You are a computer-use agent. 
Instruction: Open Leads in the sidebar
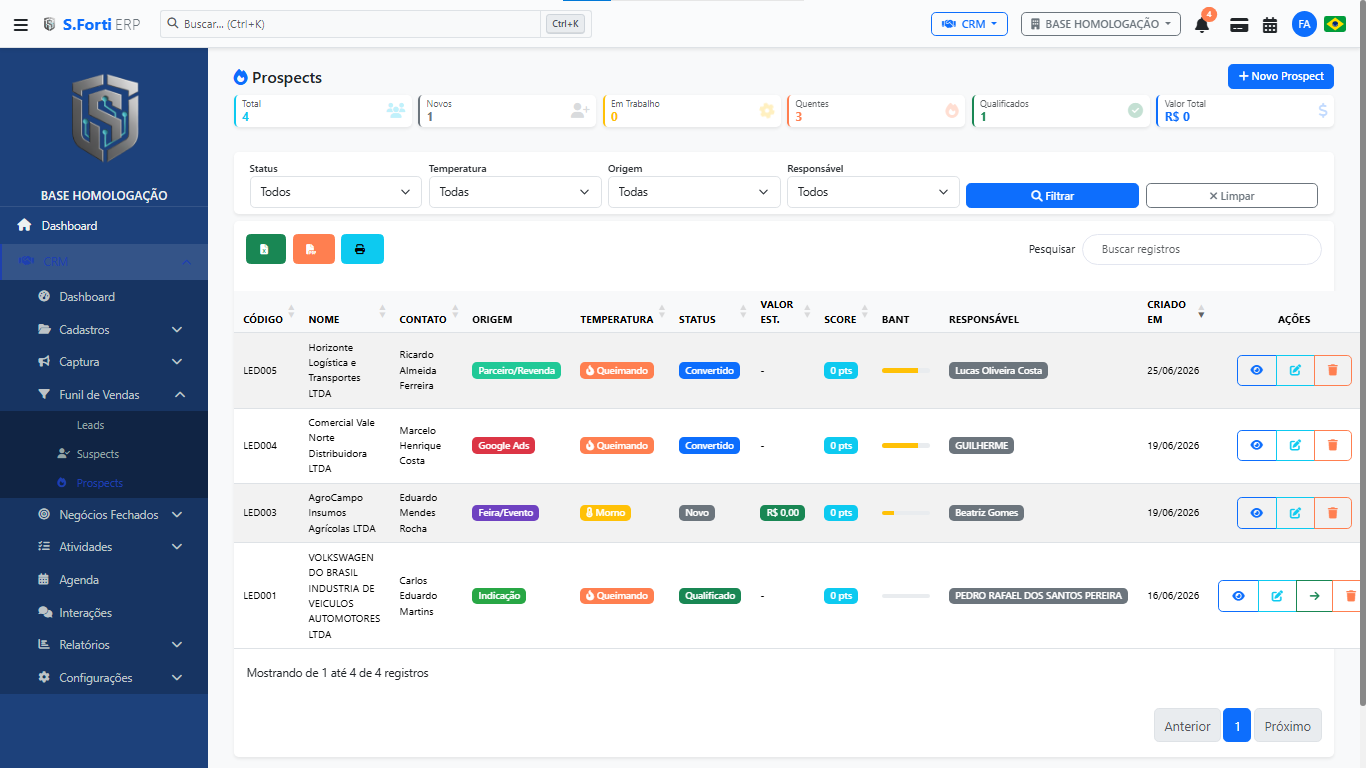pos(91,425)
